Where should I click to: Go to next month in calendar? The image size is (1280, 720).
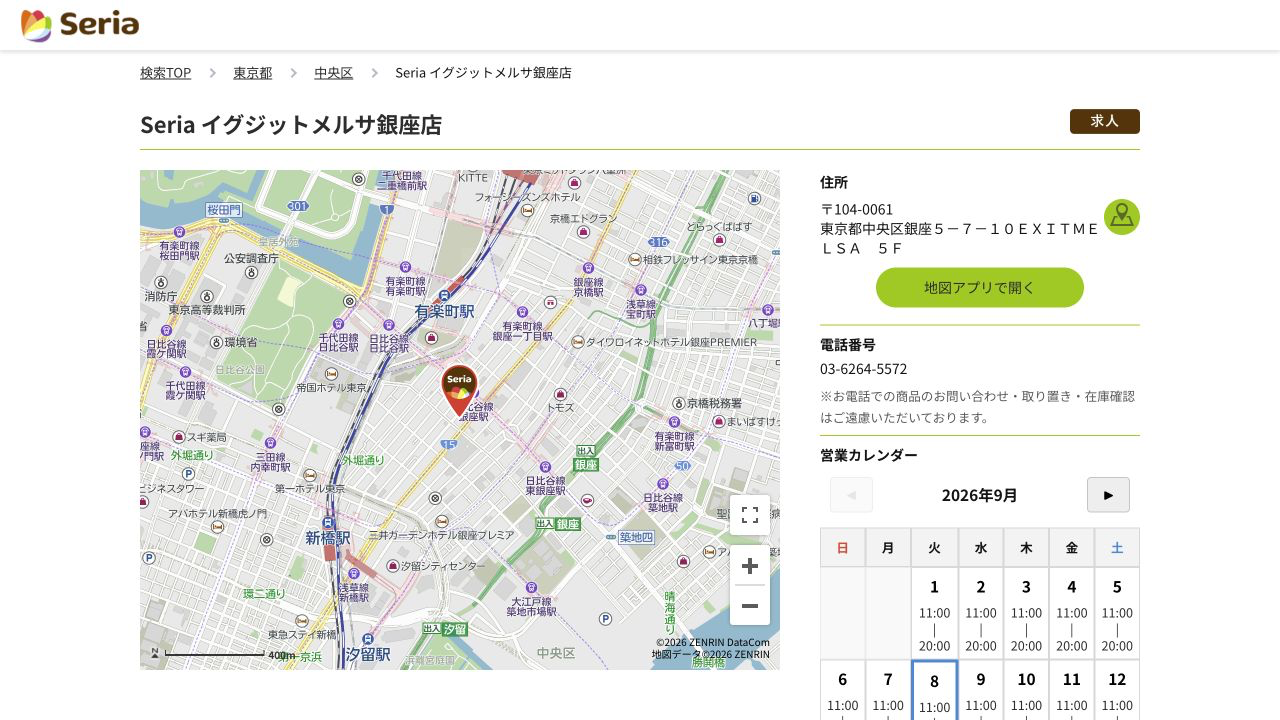coord(1108,495)
